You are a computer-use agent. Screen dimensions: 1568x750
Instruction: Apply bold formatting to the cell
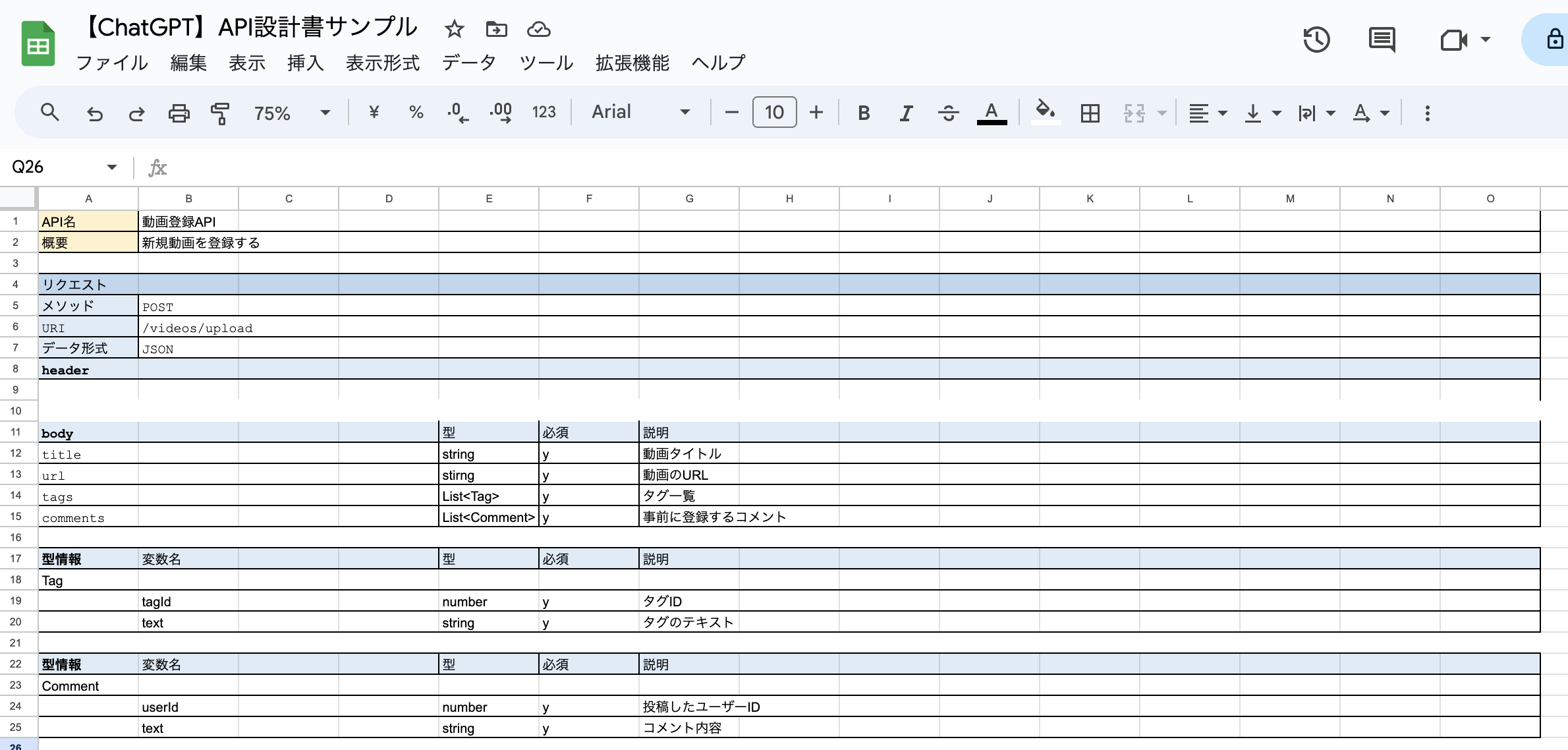(x=864, y=112)
